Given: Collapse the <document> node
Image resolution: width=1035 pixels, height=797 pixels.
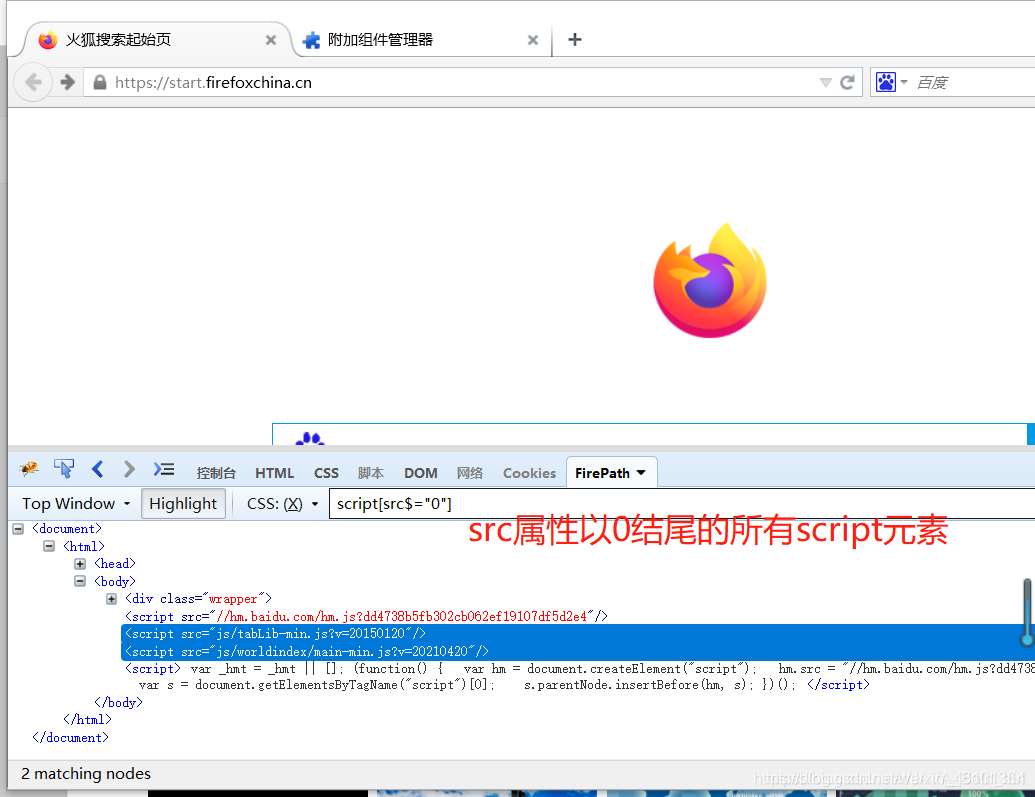Looking at the screenshot, I should tap(18, 529).
